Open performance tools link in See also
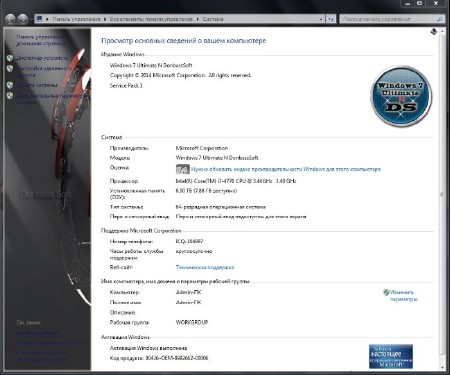Screen dimensions: 450x375 pos(42,356)
